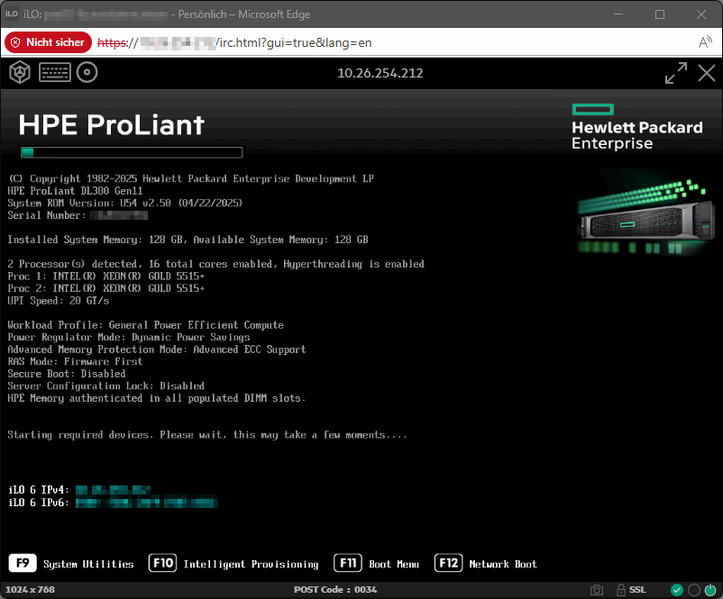
Task: Click the SSL lock icon
Action: tap(621, 590)
